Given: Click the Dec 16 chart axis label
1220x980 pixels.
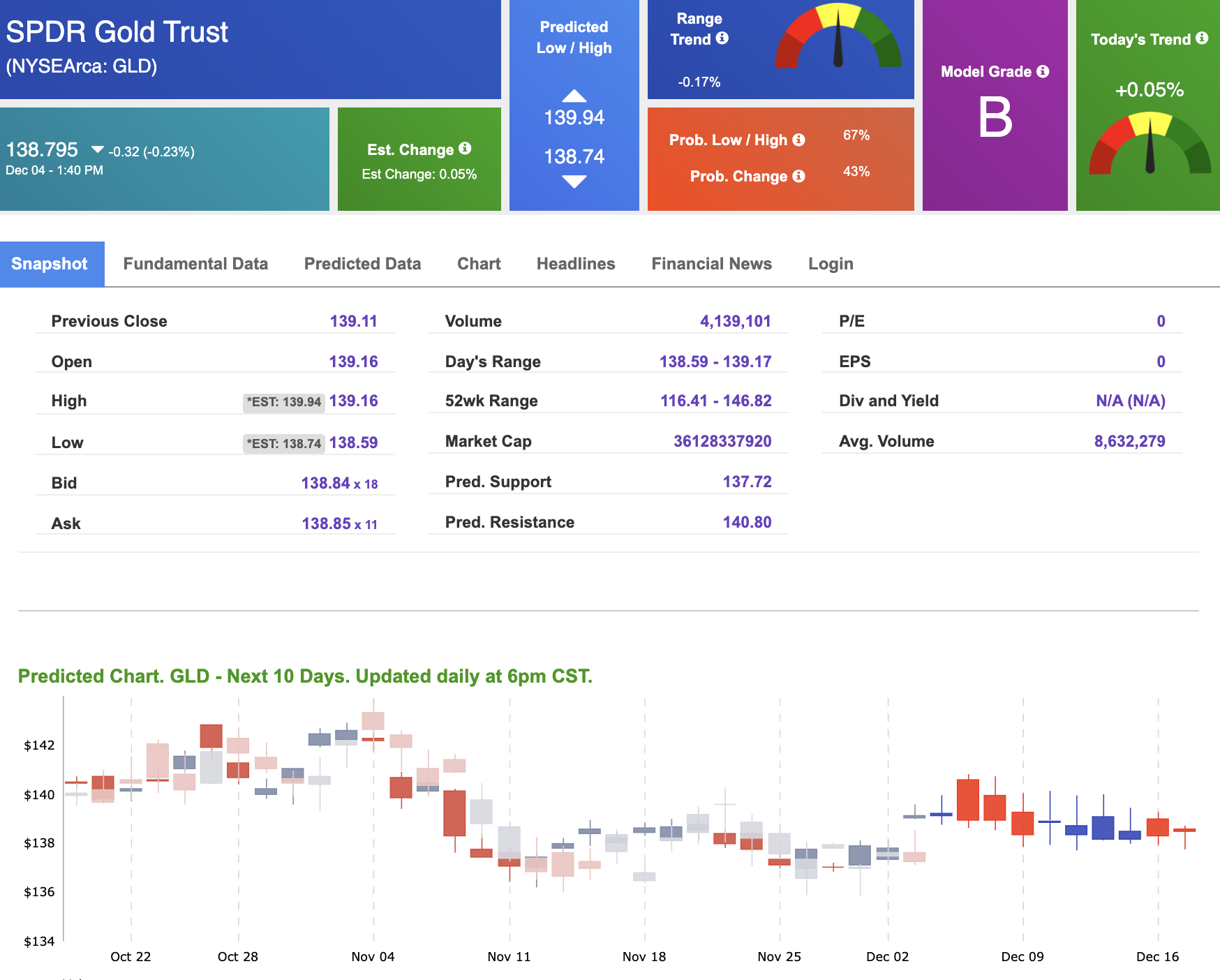Looking at the screenshot, I should (x=1157, y=957).
